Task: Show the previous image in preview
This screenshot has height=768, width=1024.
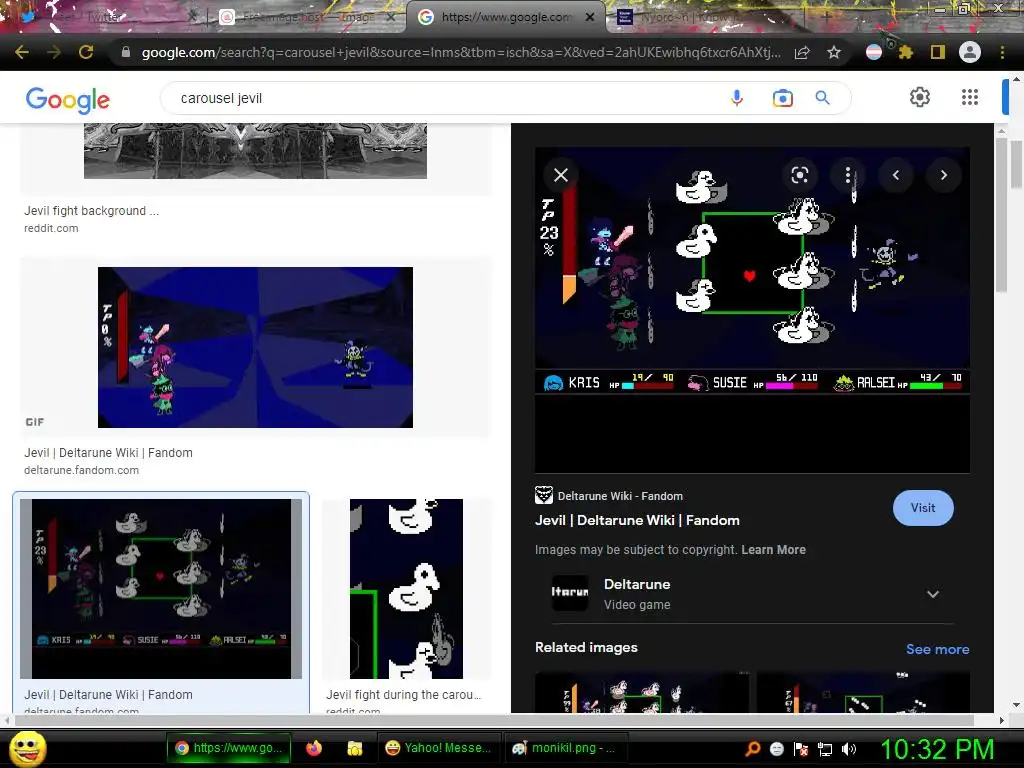Action: (x=896, y=174)
